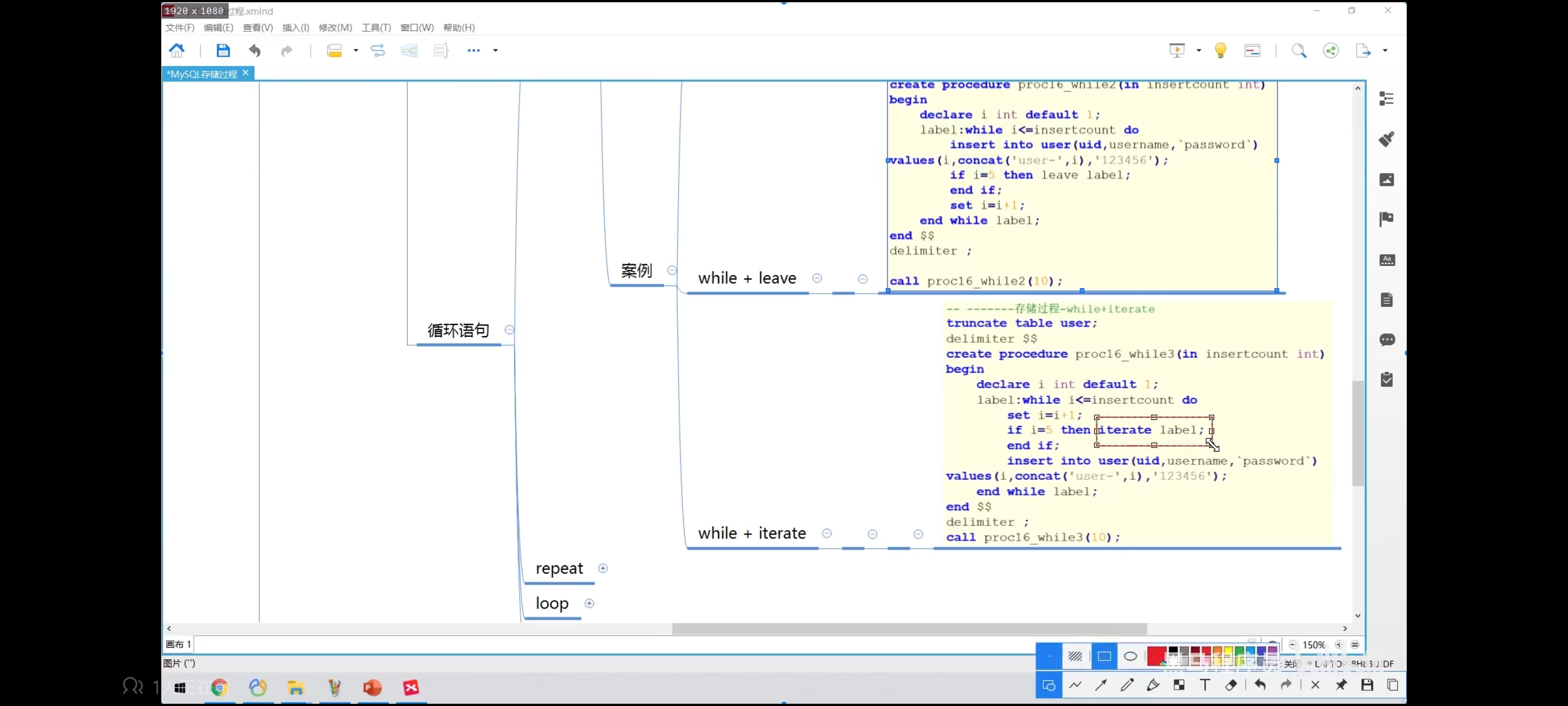Pick the yellow color swatch

[1228, 651]
